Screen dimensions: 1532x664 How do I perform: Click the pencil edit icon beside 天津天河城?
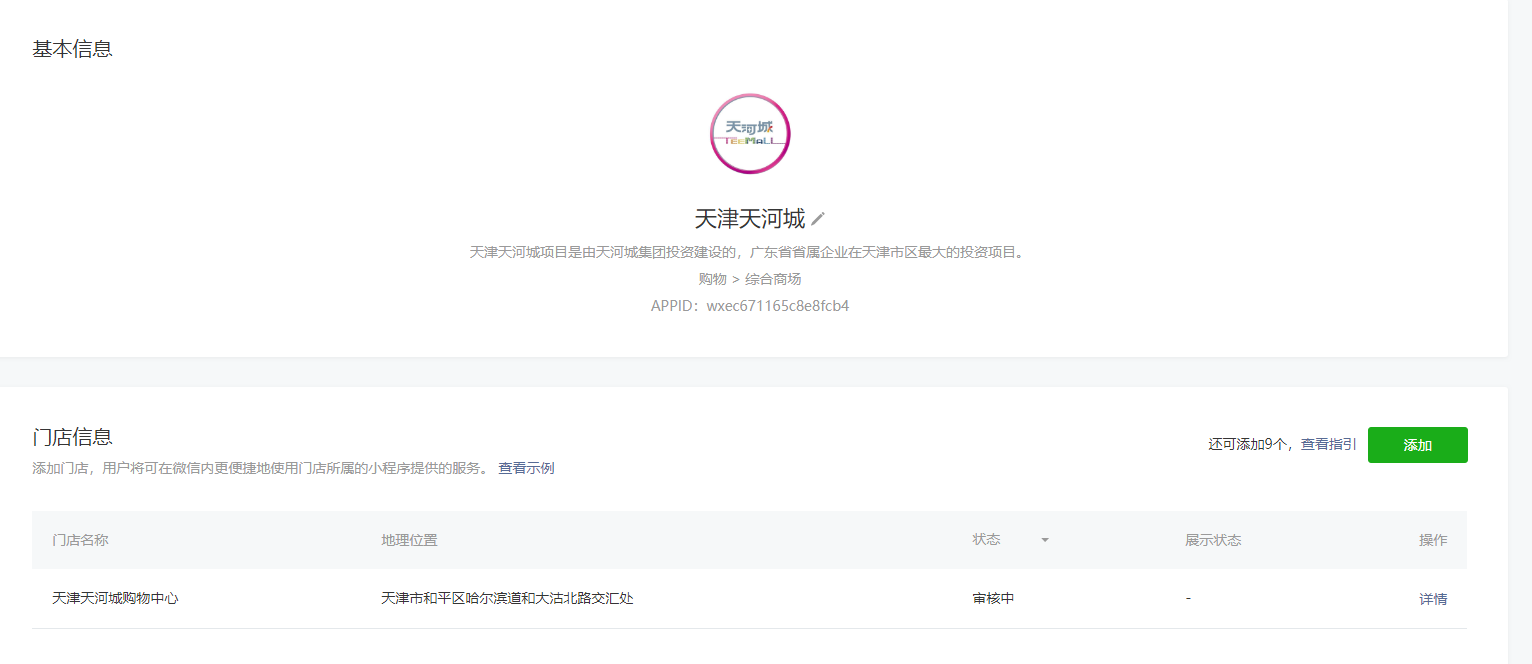pyautogui.click(x=818, y=218)
